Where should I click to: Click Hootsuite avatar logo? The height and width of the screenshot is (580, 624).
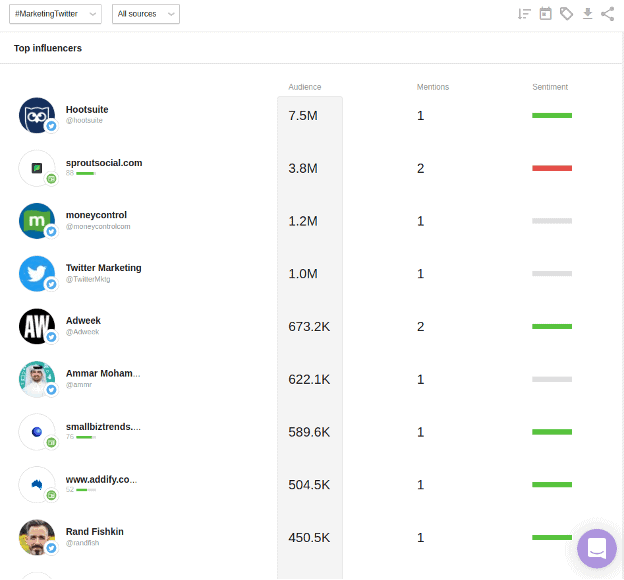[37, 115]
